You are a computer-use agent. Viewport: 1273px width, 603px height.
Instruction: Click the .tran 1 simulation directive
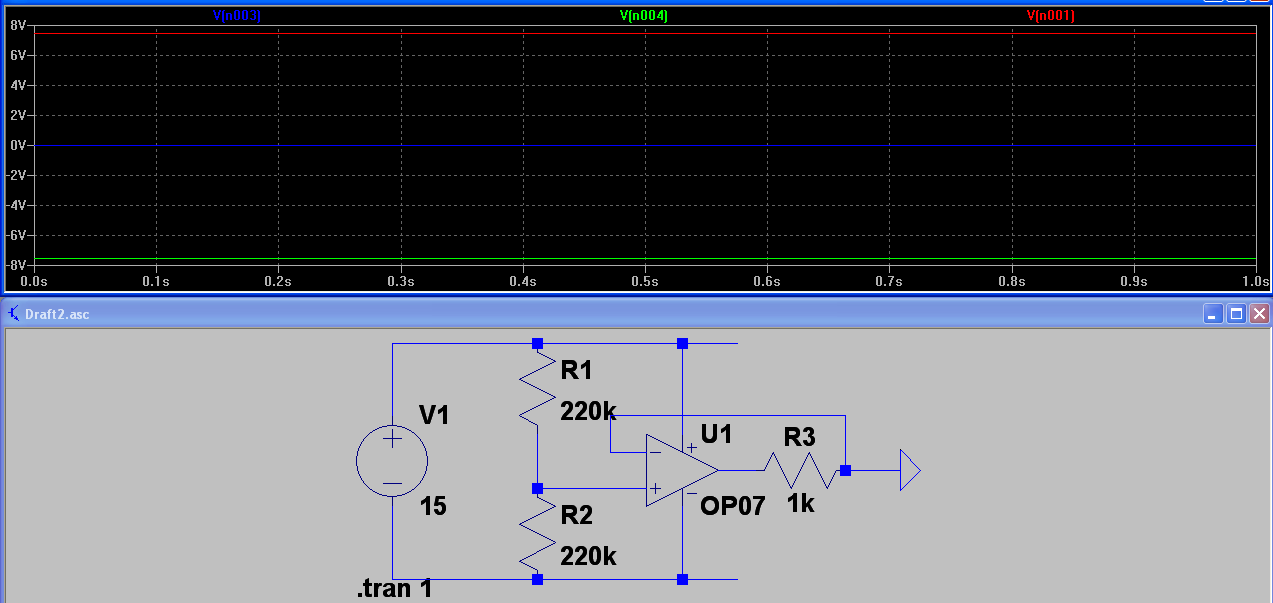[x=395, y=589]
